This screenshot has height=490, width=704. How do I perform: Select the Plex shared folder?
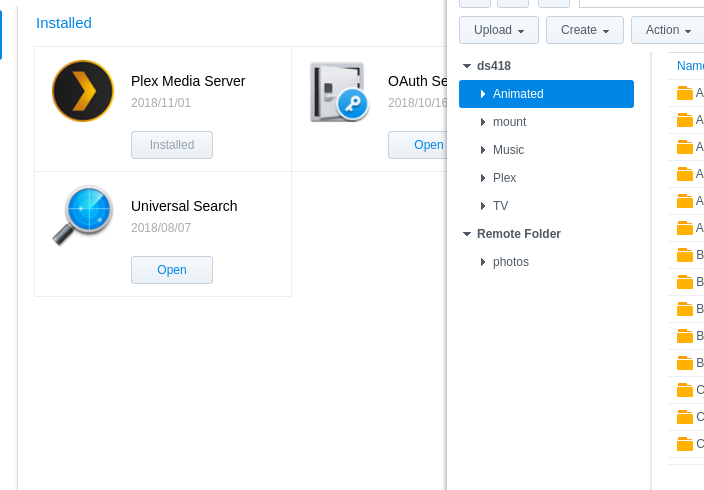coord(504,178)
